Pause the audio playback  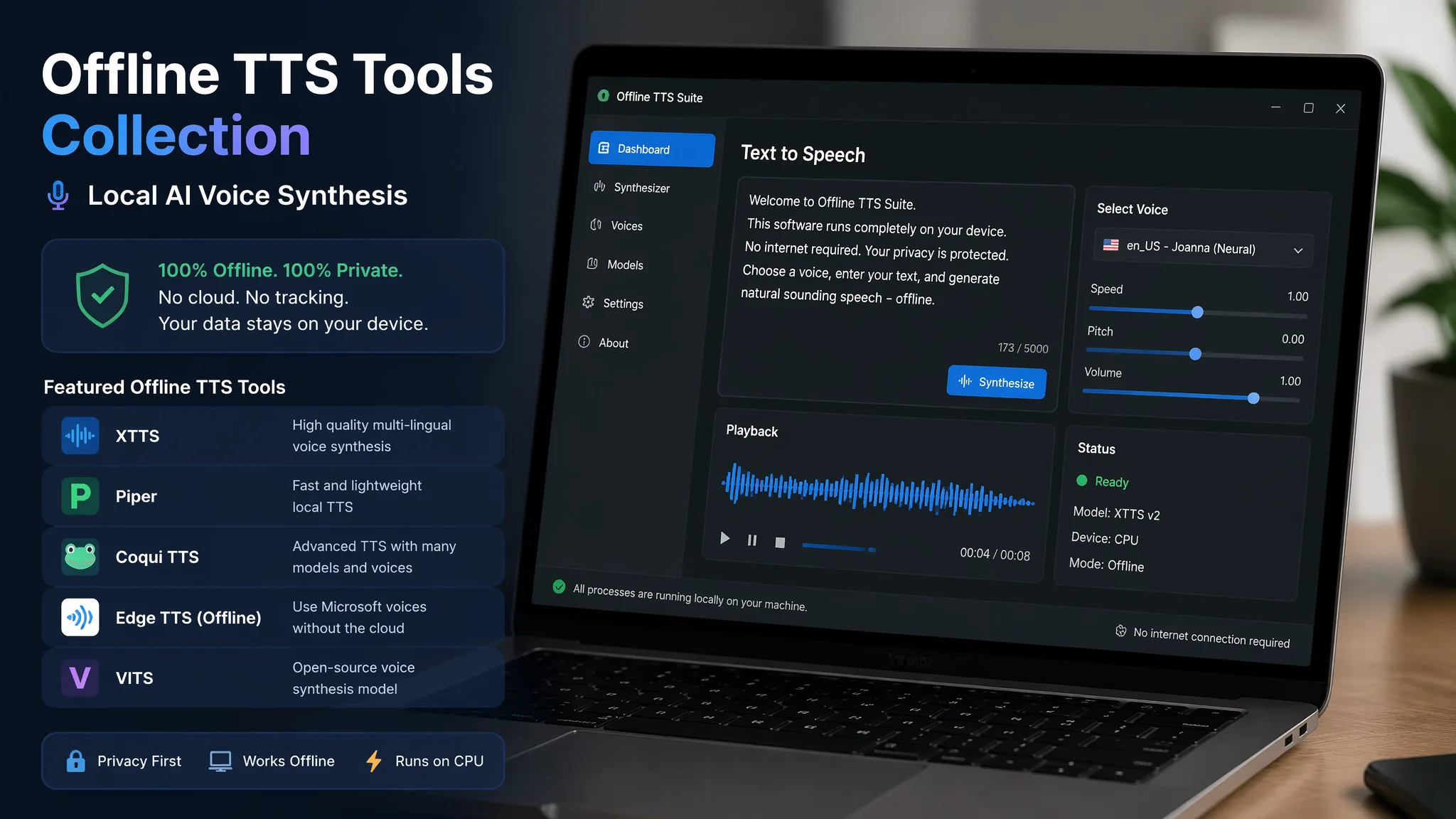(752, 540)
